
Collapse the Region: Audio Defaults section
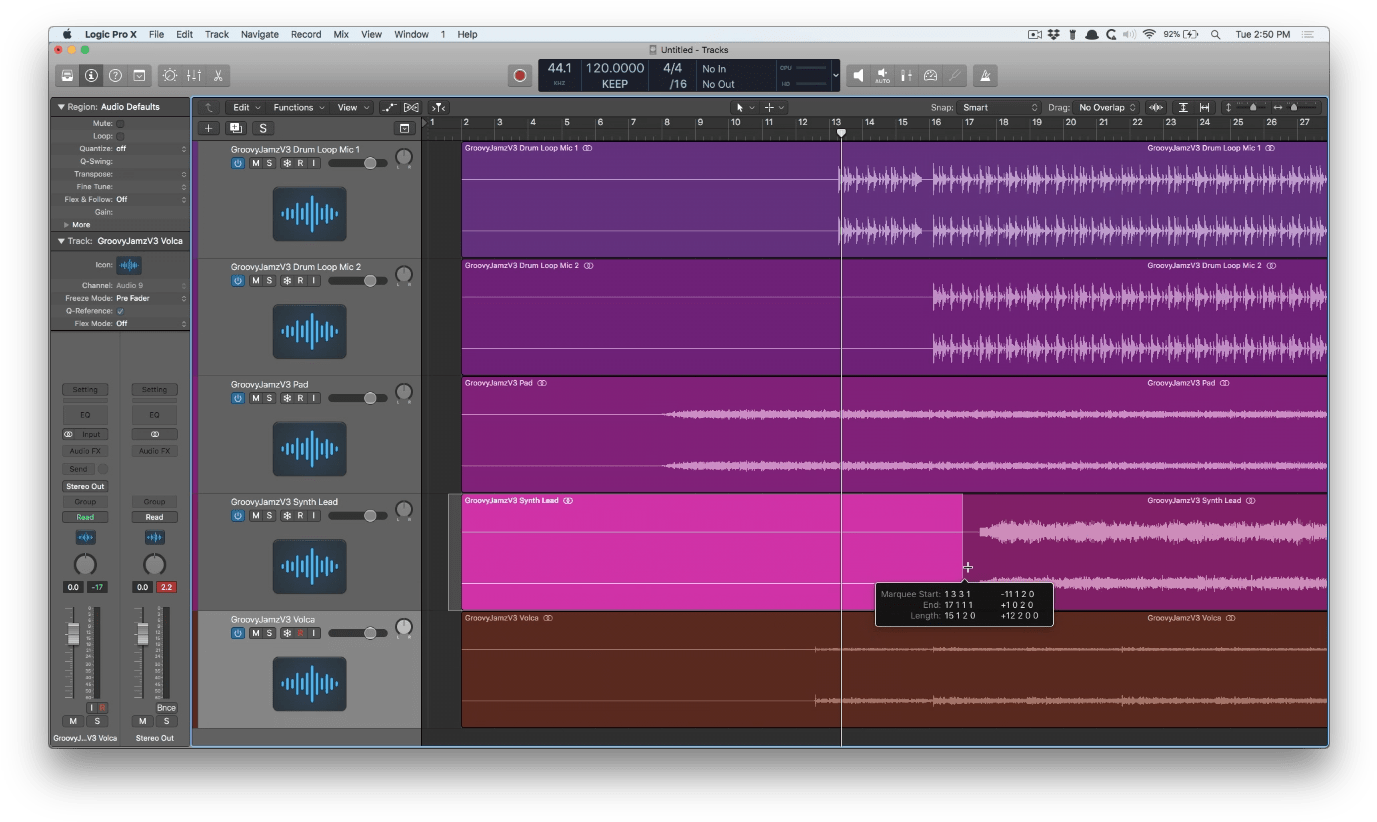63,105
